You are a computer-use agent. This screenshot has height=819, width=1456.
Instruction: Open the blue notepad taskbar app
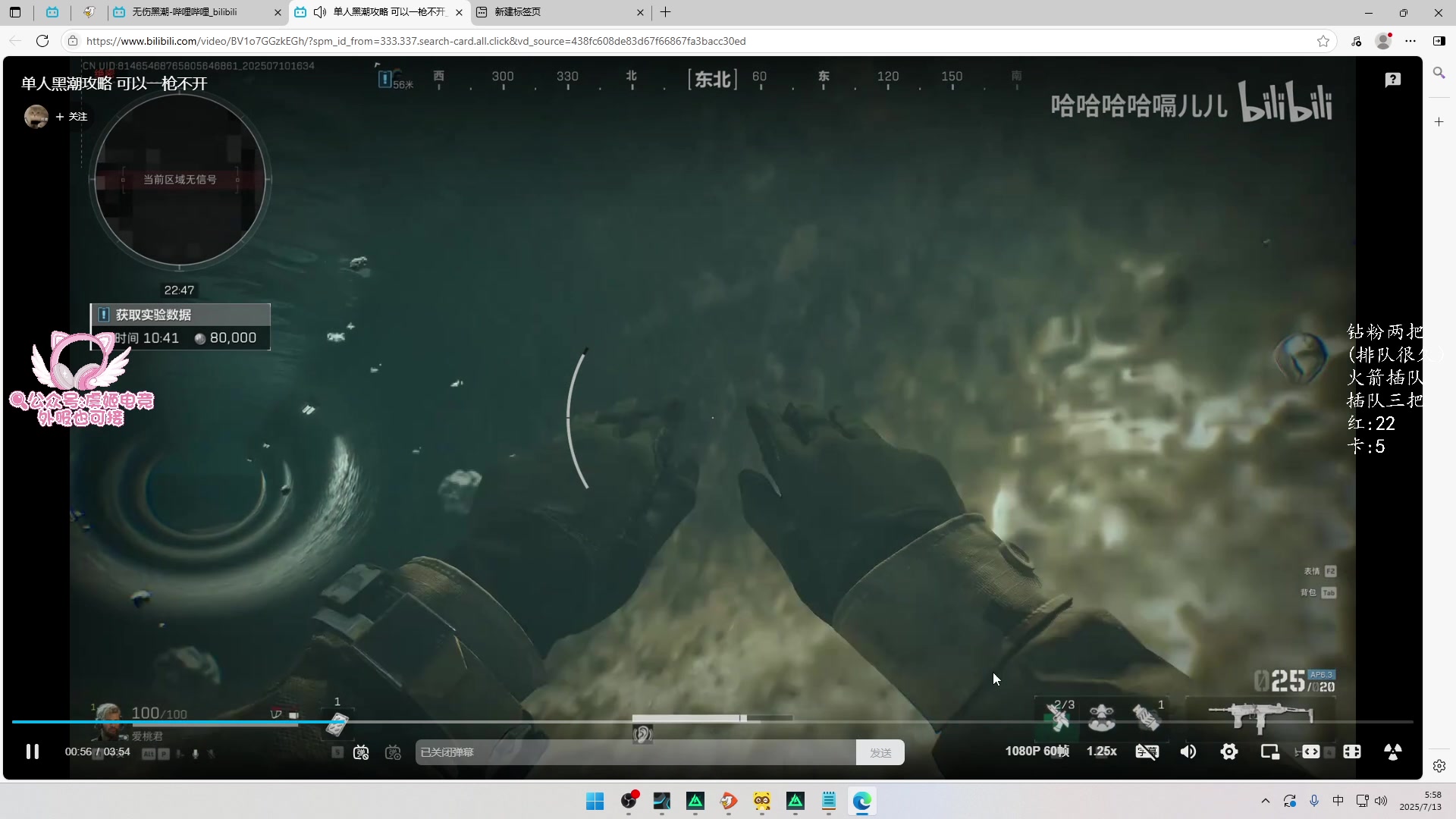click(x=829, y=801)
